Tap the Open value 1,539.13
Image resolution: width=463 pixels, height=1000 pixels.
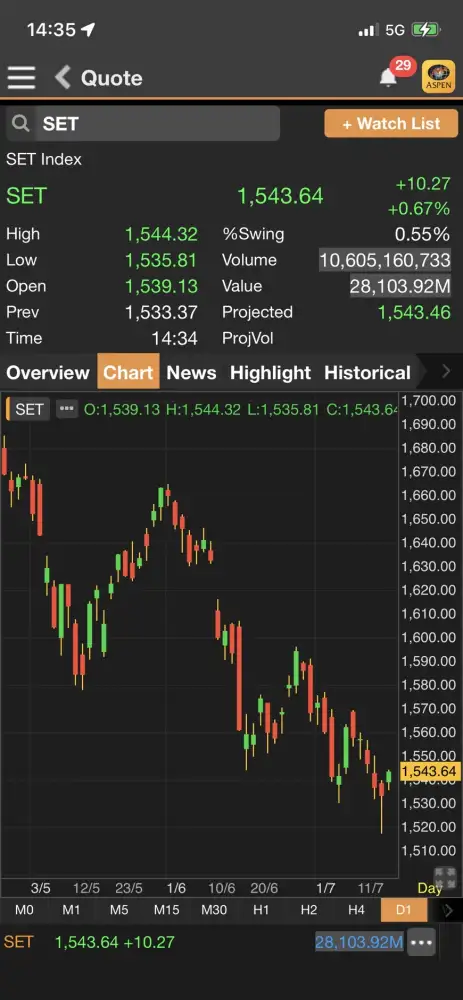click(x=161, y=286)
